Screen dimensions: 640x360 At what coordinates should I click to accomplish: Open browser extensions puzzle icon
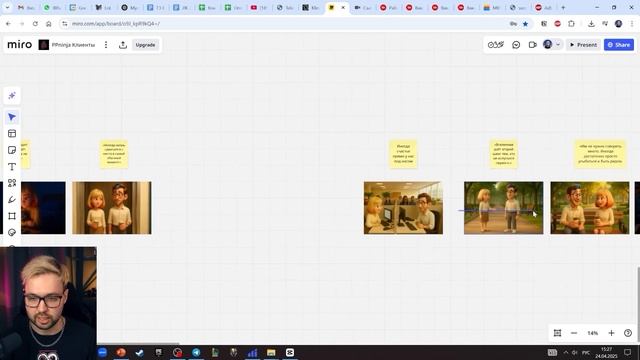pos(571,24)
